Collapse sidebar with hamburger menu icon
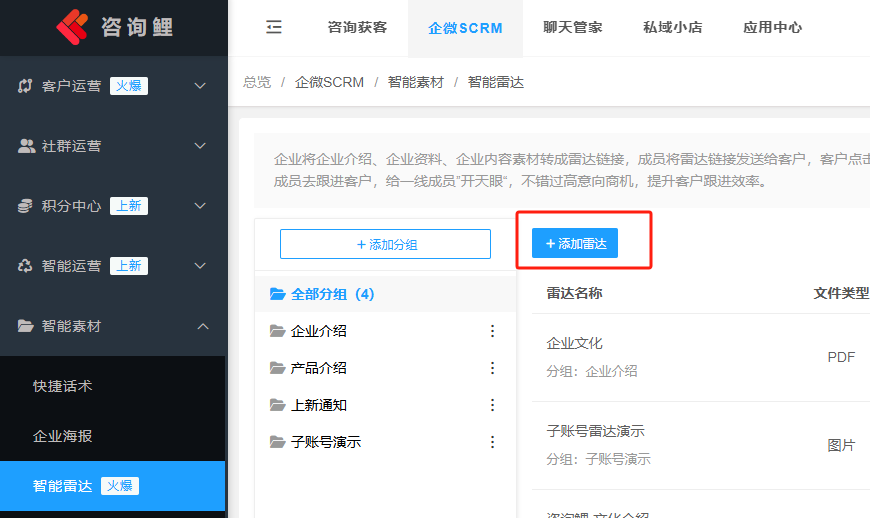 [x=274, y=27]
